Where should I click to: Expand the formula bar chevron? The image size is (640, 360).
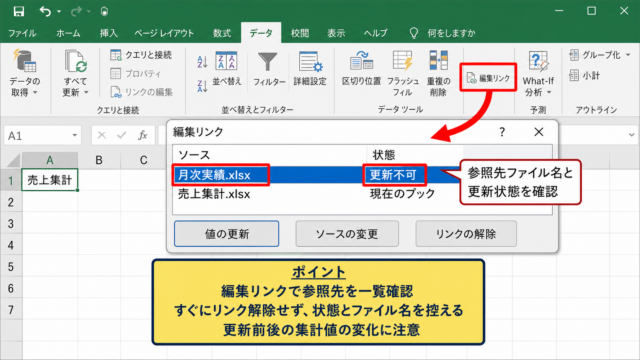pos(631,135)
